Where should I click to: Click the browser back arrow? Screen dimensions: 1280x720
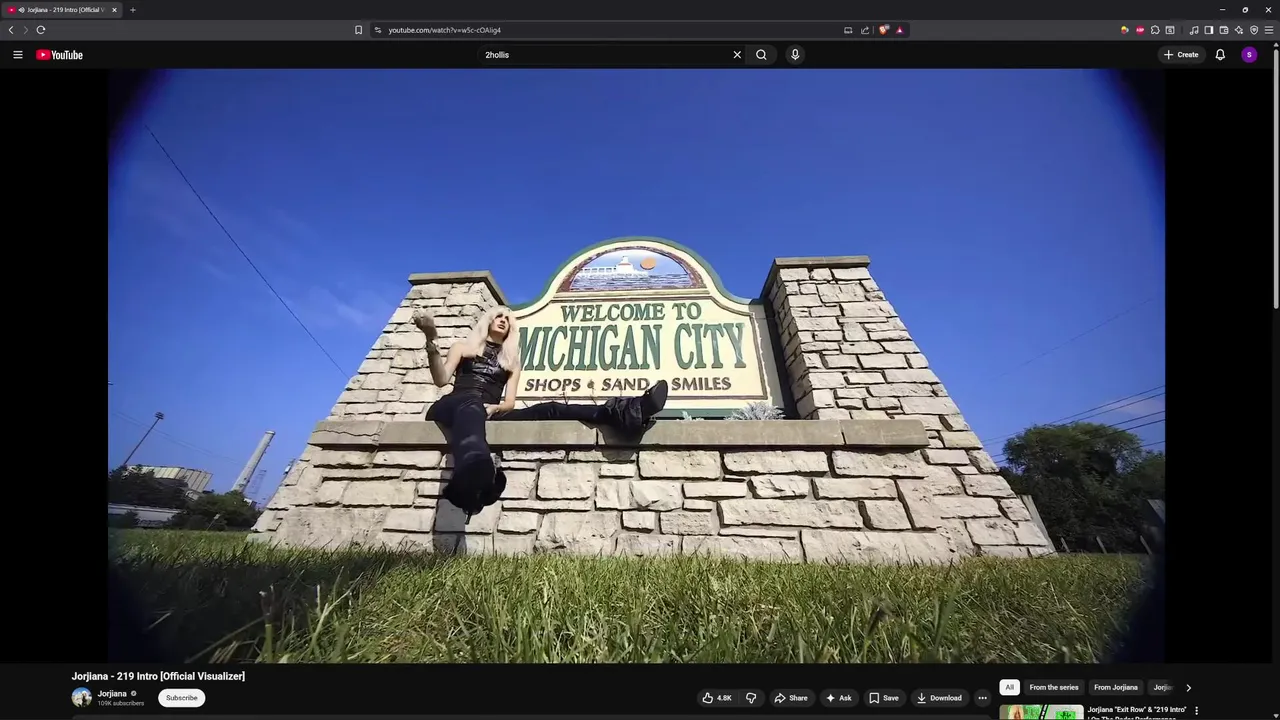tap(11, 30)
